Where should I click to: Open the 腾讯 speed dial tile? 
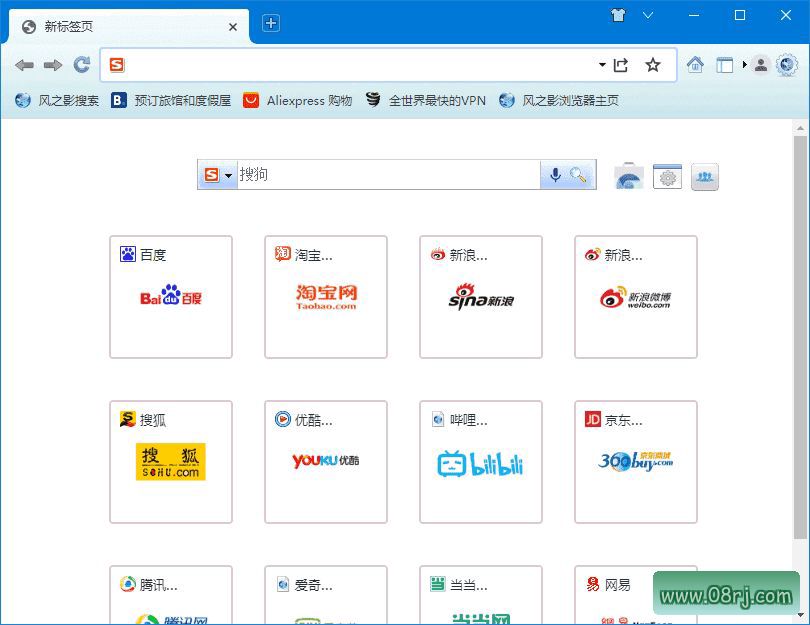tap(171, 595)
